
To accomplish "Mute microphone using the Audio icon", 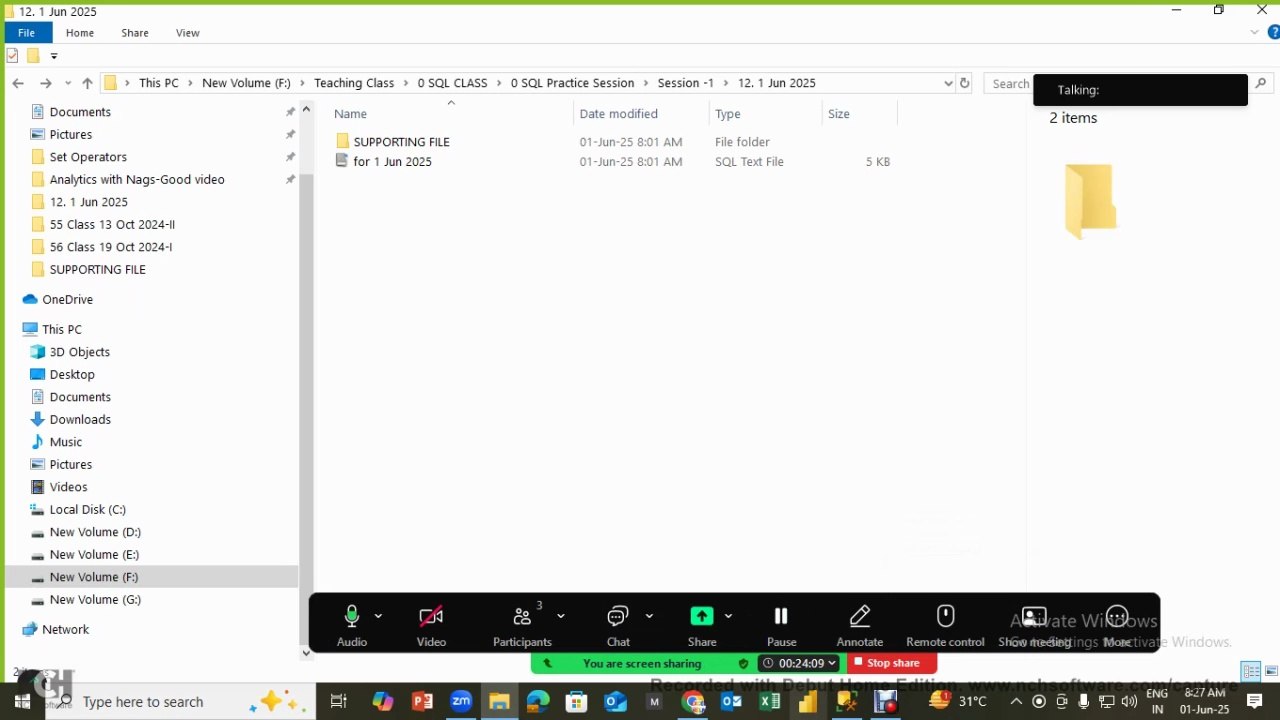I will 351,617.
